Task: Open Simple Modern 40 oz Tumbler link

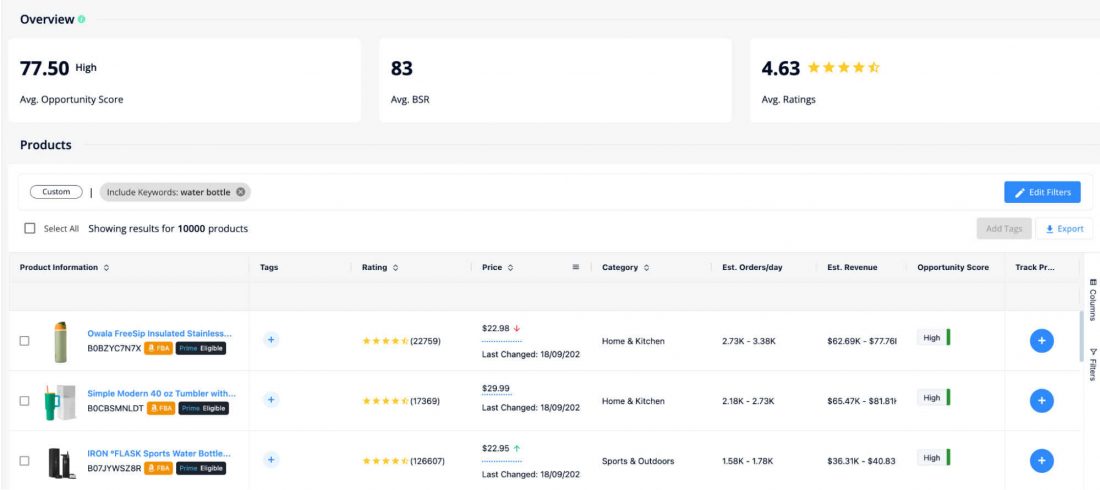Action: [x=161, y=393]
